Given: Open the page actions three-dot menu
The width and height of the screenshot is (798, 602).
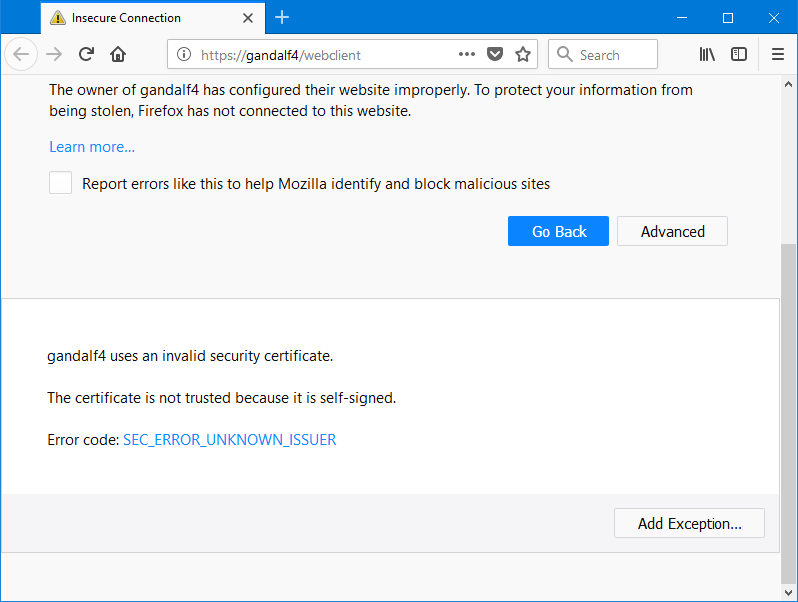Looking at the screenshot, I should click(467, 54).
